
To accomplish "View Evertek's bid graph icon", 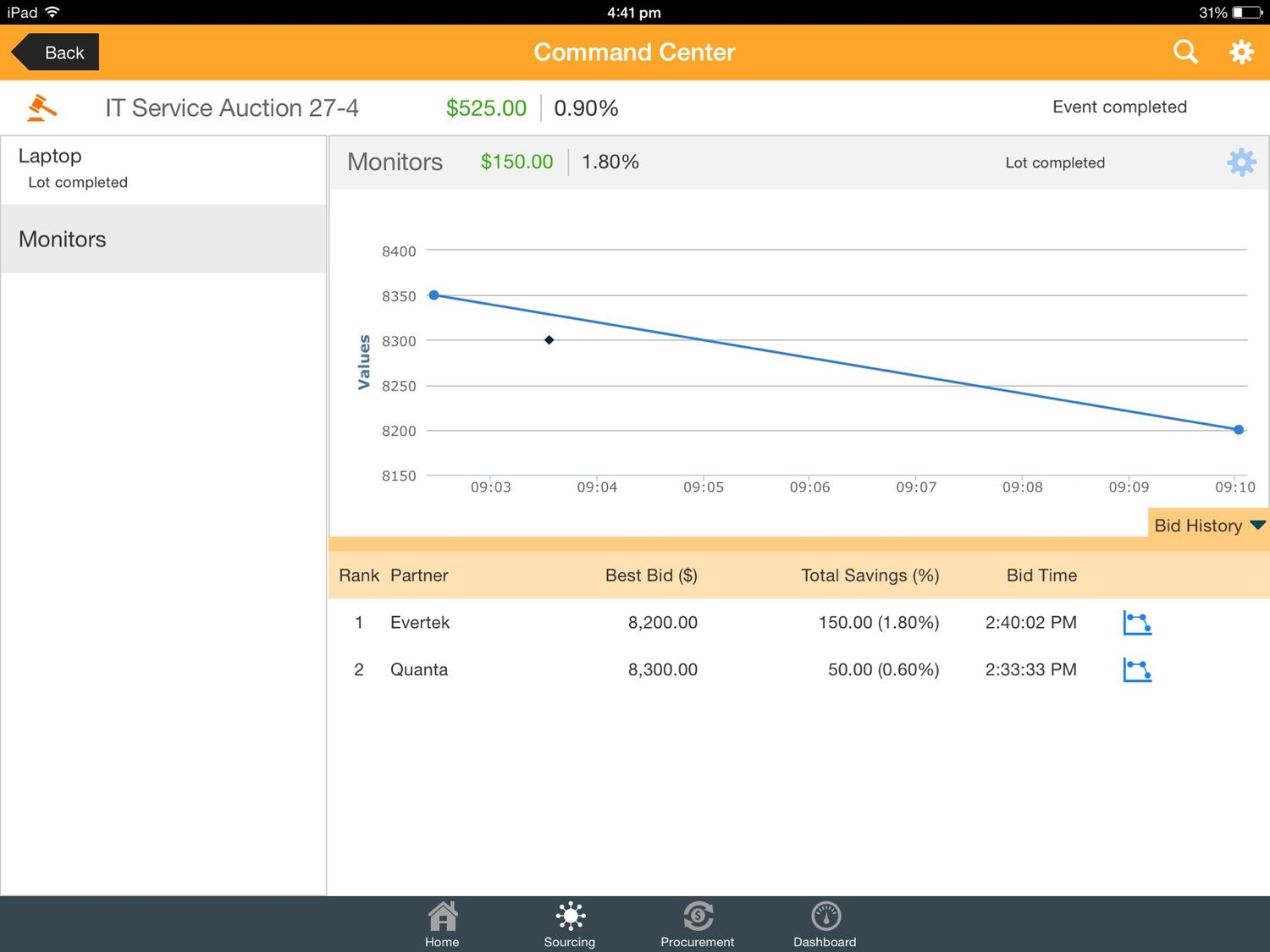I will [1137, 623].
